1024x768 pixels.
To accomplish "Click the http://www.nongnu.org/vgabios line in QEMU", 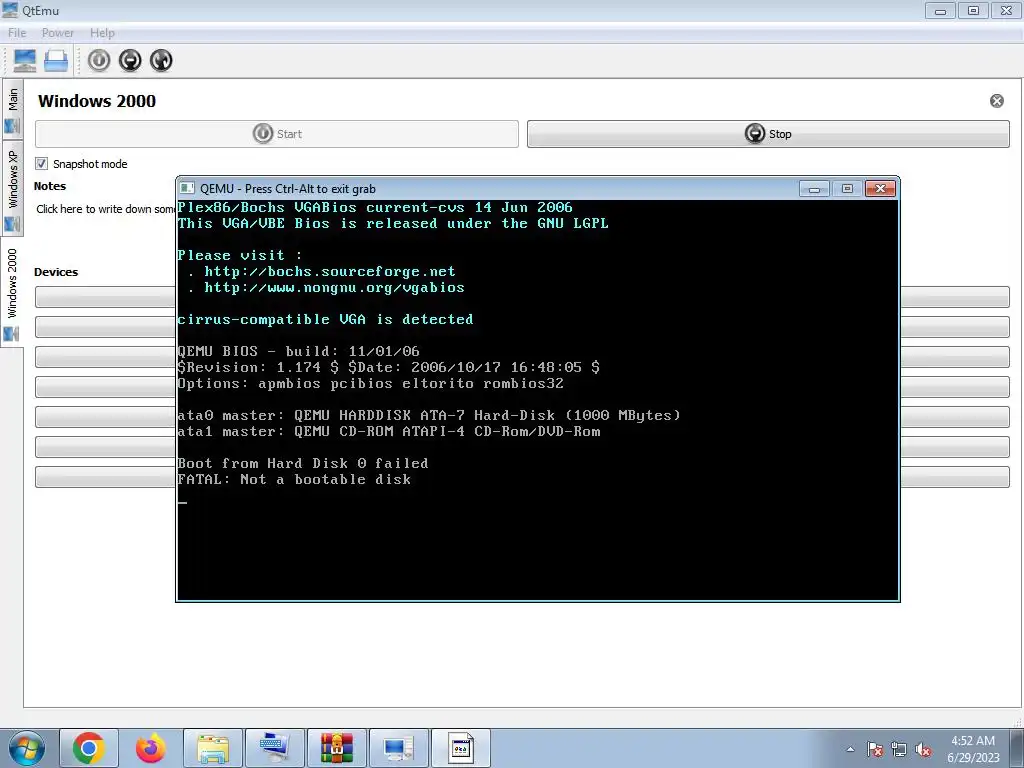I will [334, 287].
